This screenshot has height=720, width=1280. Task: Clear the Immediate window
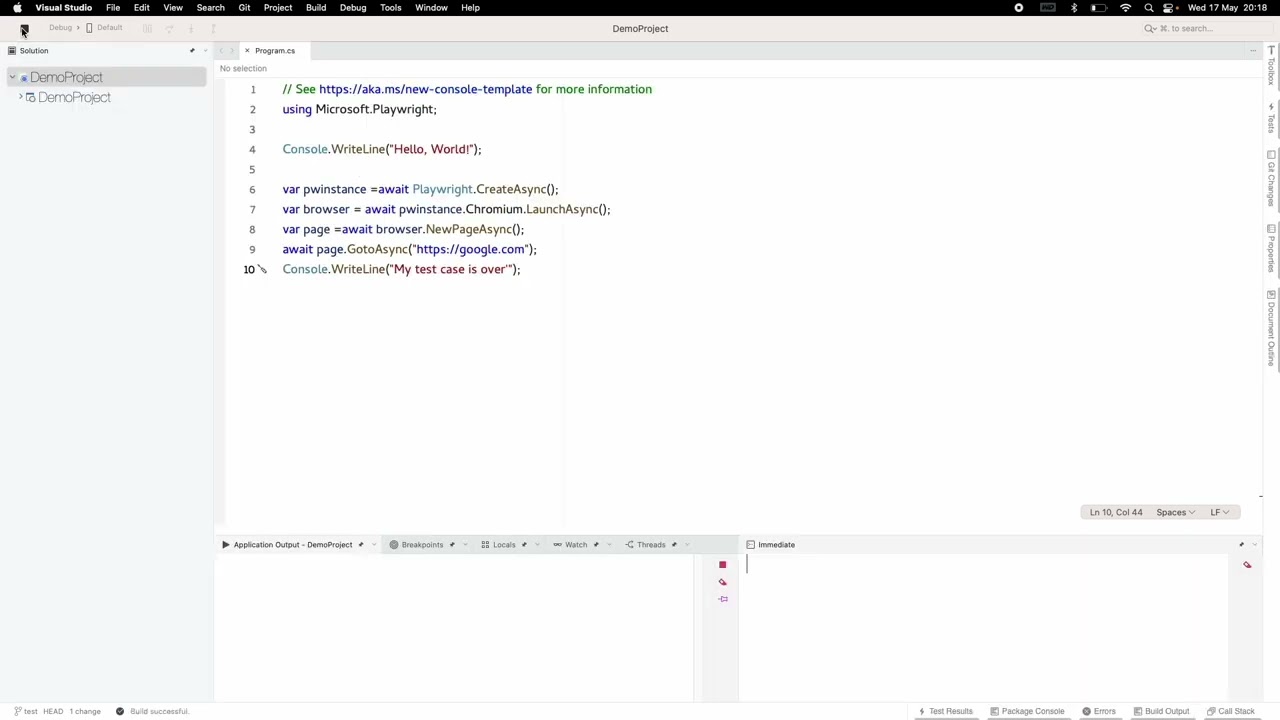pos(1247,565)
